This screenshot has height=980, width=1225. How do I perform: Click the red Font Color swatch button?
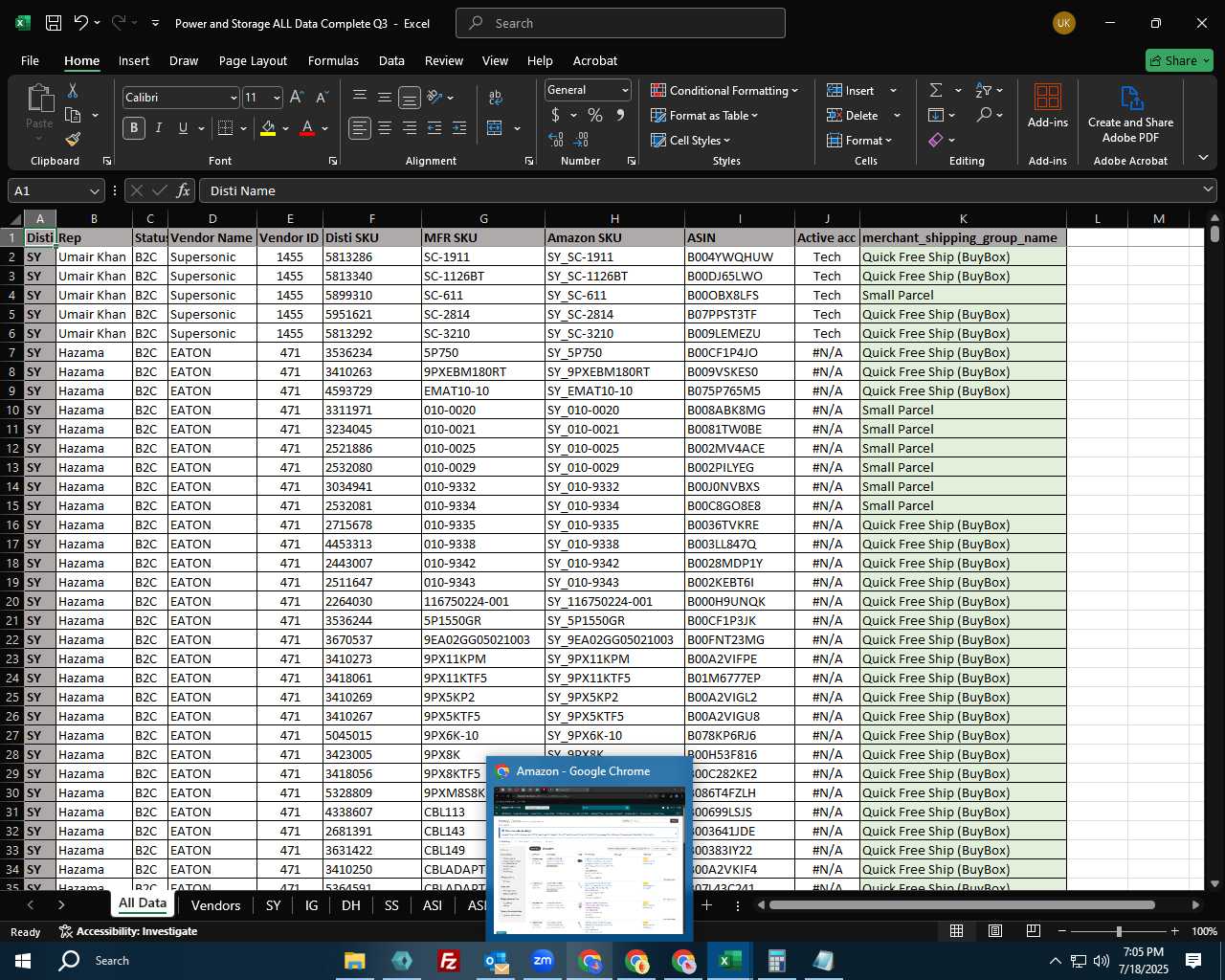point(307,127)
